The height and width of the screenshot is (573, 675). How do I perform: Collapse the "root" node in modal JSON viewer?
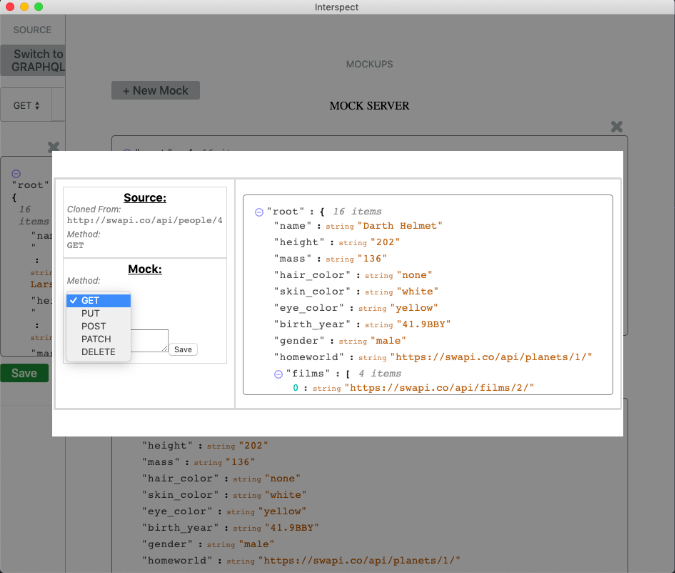[259, 212]
